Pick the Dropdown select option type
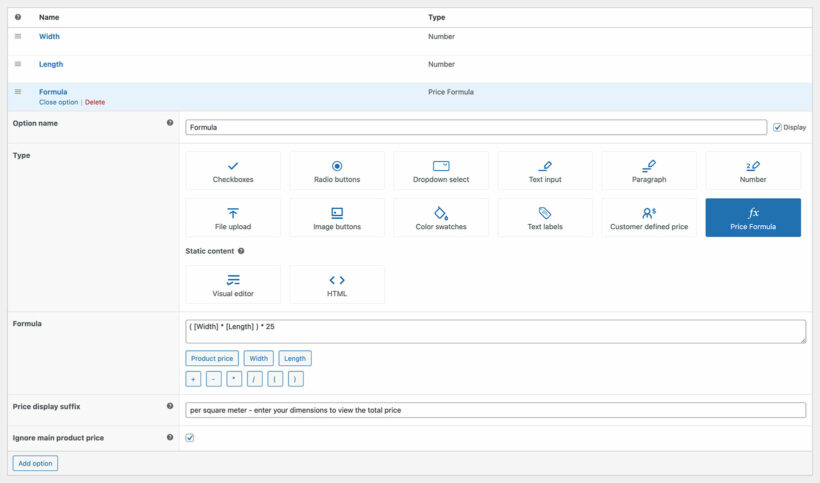Screen dimensions: 820x483 441,171
